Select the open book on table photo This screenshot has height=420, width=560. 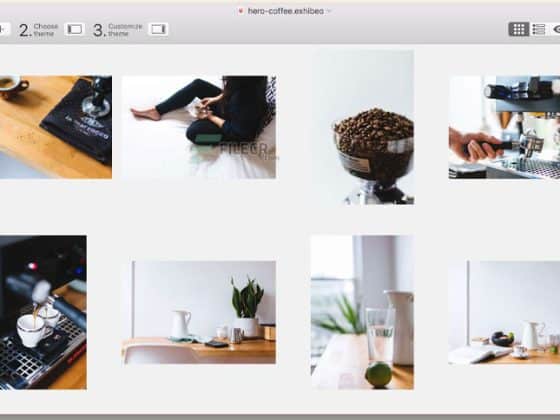(x=504, y=312)
